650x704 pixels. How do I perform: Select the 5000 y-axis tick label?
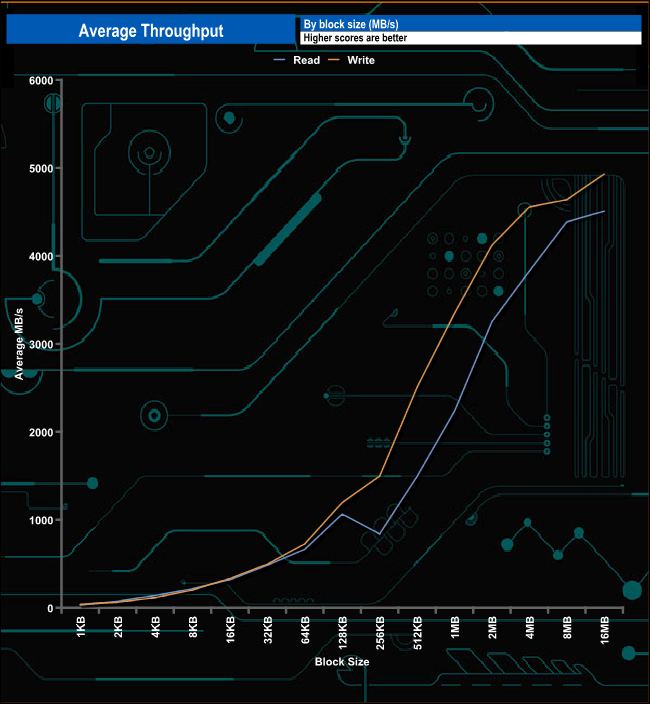coord(39,169)
